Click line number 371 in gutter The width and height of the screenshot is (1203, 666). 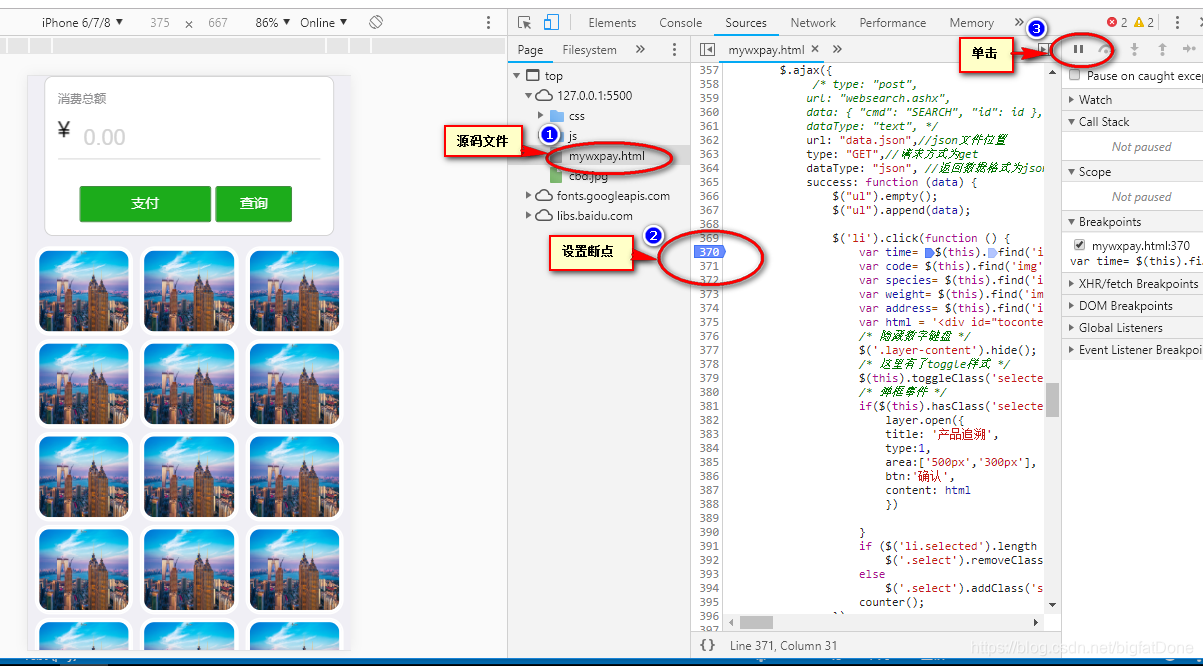tap(709, 266)
